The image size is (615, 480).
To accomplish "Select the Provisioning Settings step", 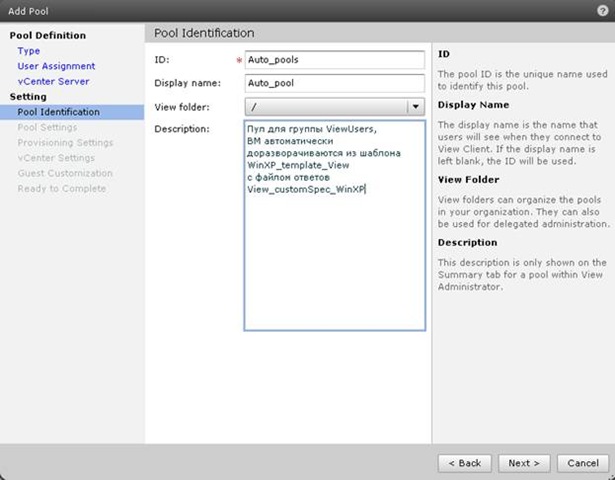I will click(x=65, y=142).
